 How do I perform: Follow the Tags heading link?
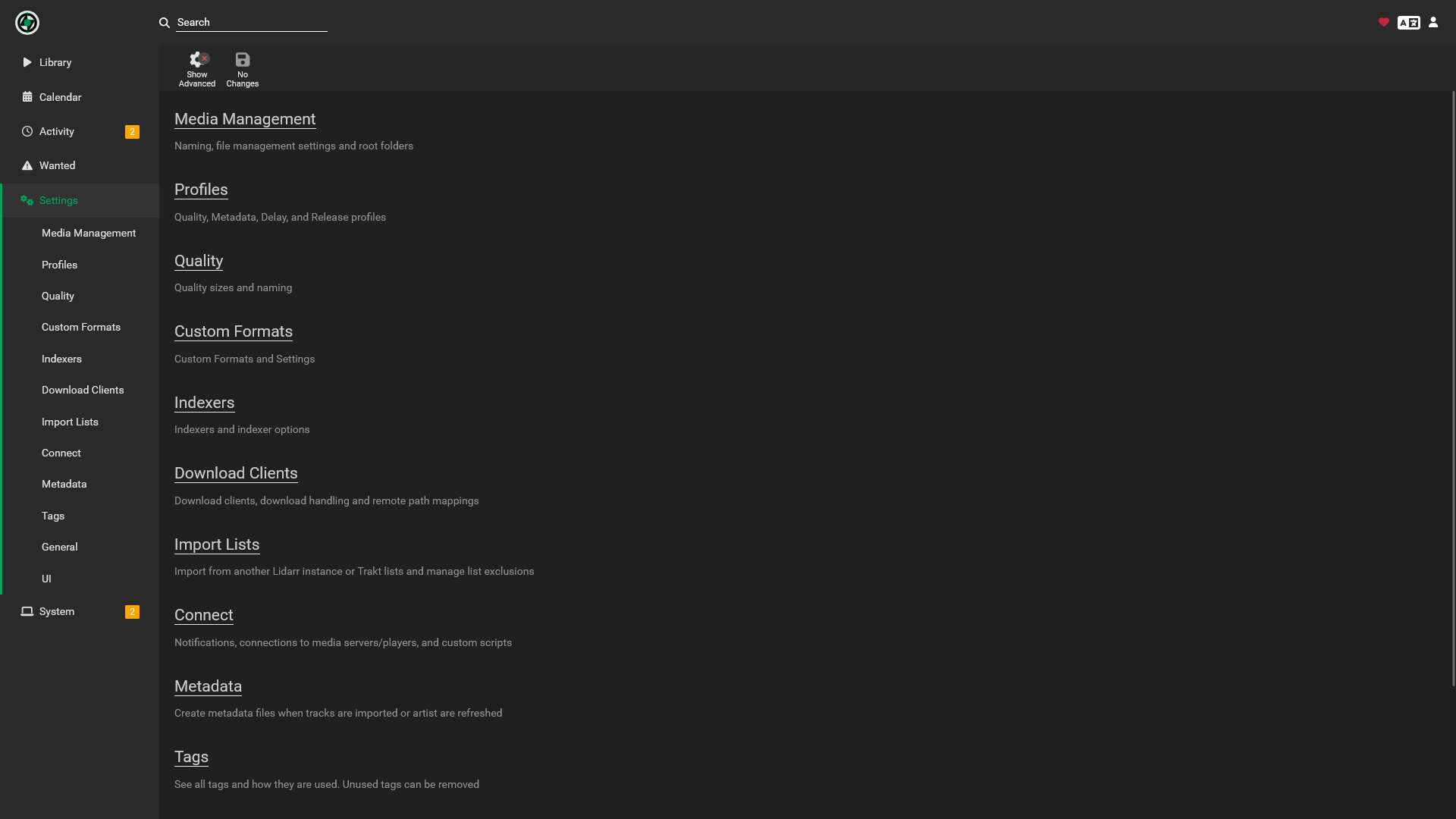tap(191, 757)
